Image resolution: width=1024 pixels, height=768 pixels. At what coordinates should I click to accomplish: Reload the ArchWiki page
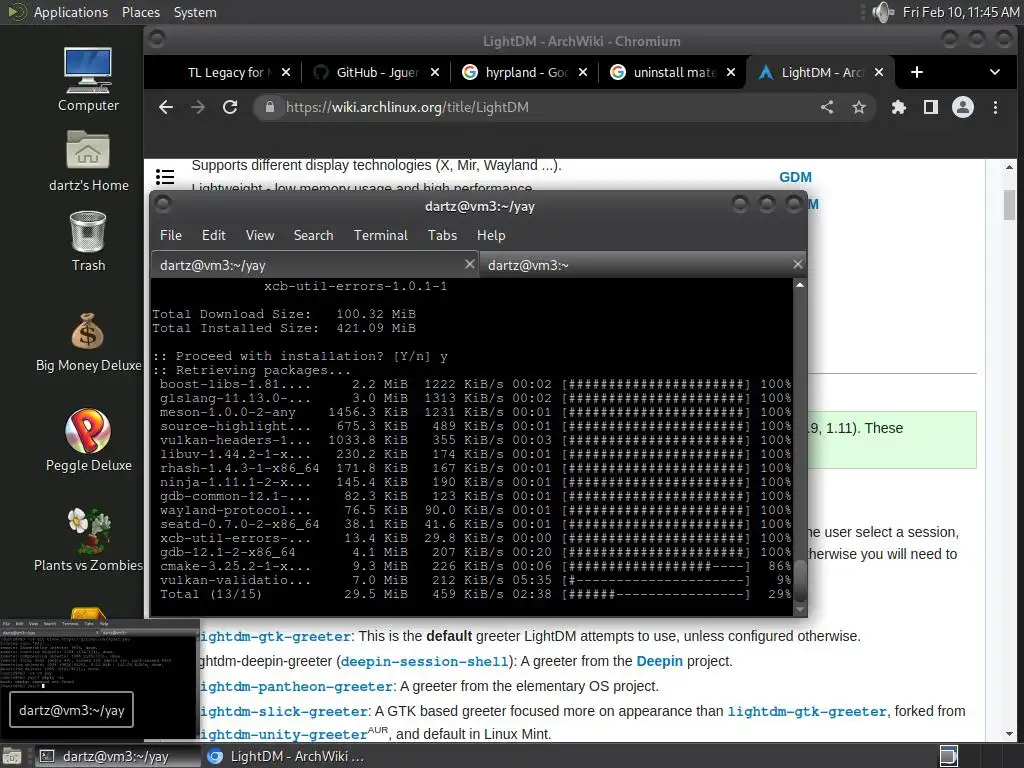230,107
